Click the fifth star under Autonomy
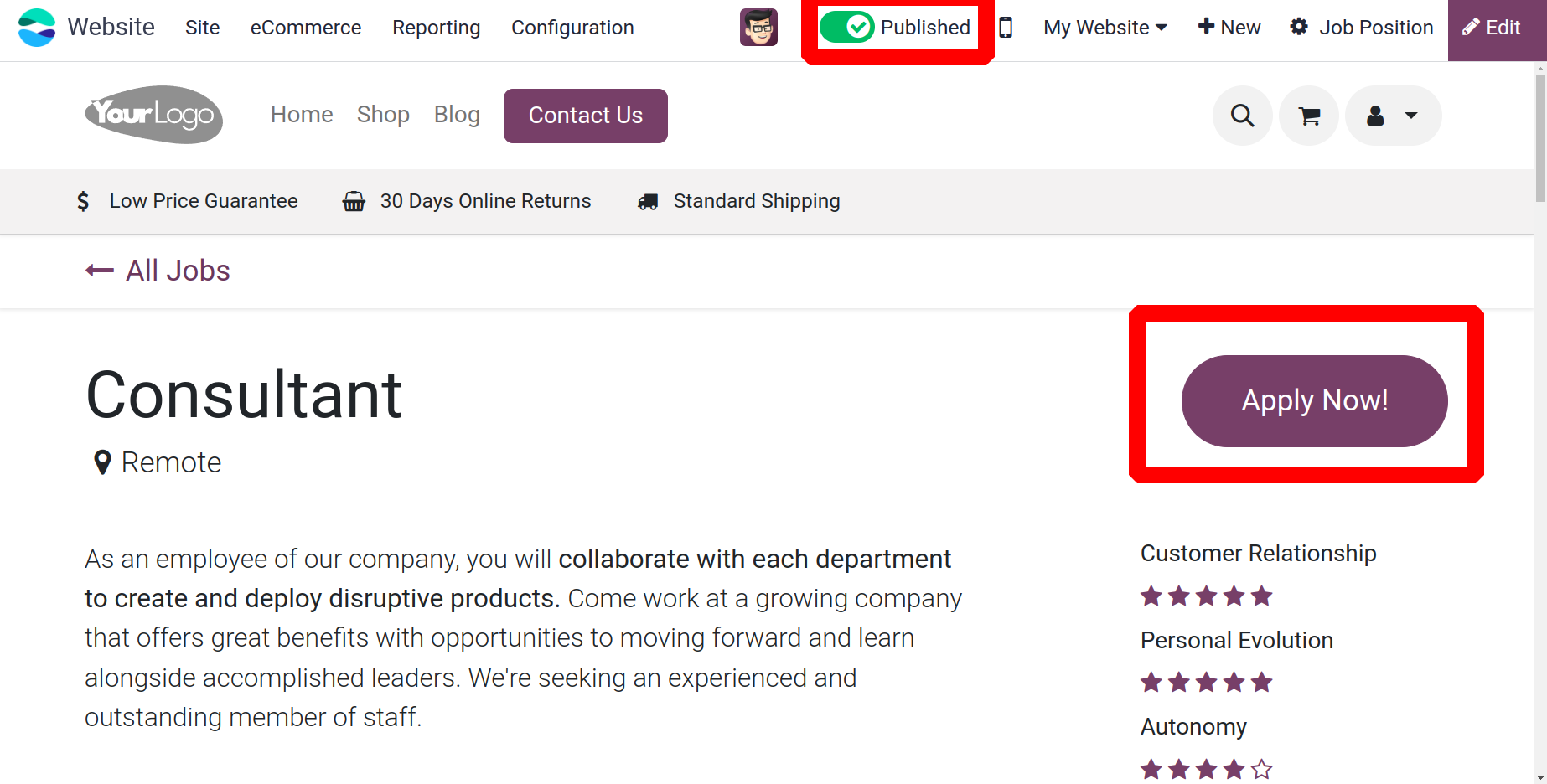This screenshot has height=784, width=1547. [1262, 769]
